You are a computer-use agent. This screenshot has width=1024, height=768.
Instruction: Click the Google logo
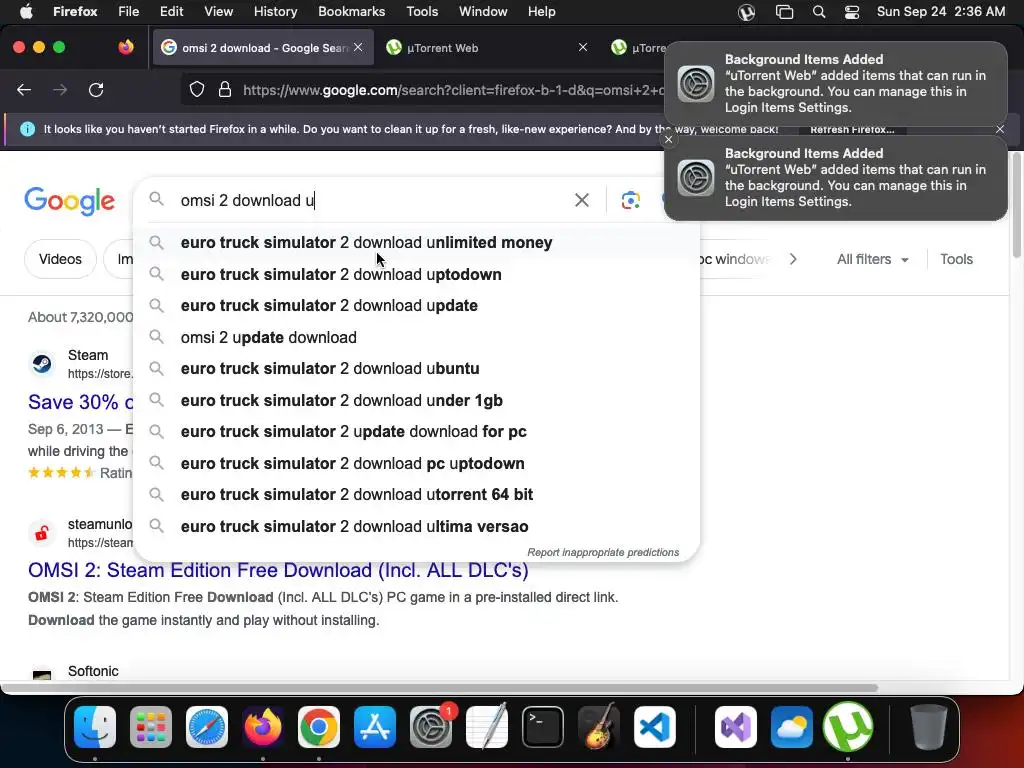click(x=69, y=200)
